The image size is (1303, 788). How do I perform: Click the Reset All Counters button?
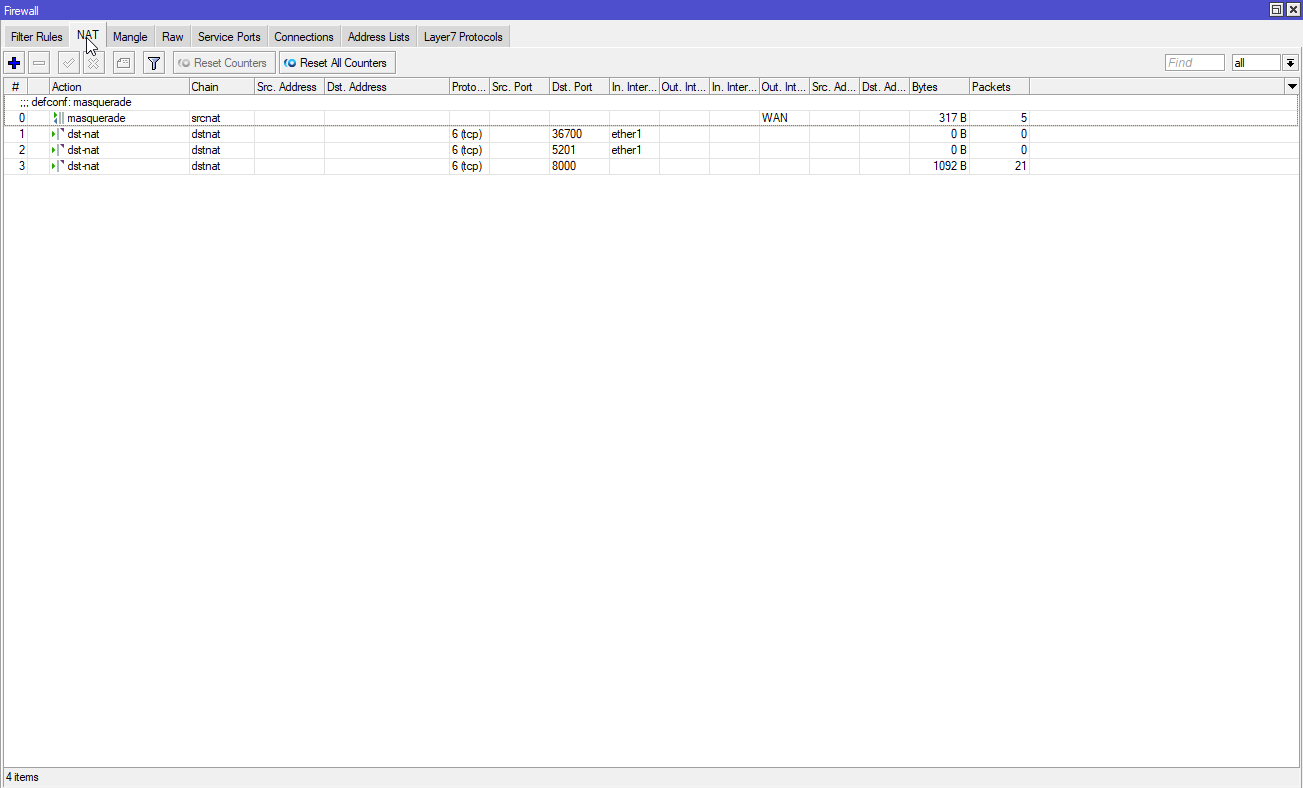(337, 63)
